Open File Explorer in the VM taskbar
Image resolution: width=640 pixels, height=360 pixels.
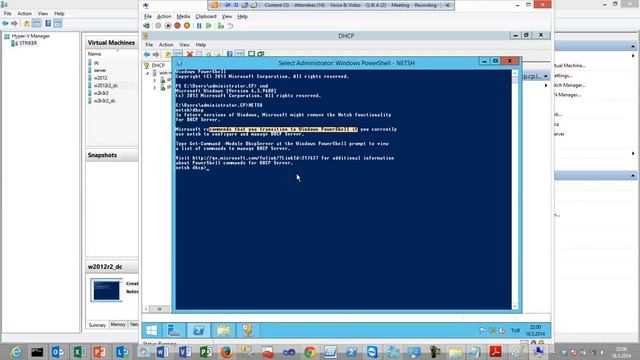pos(223,330)
